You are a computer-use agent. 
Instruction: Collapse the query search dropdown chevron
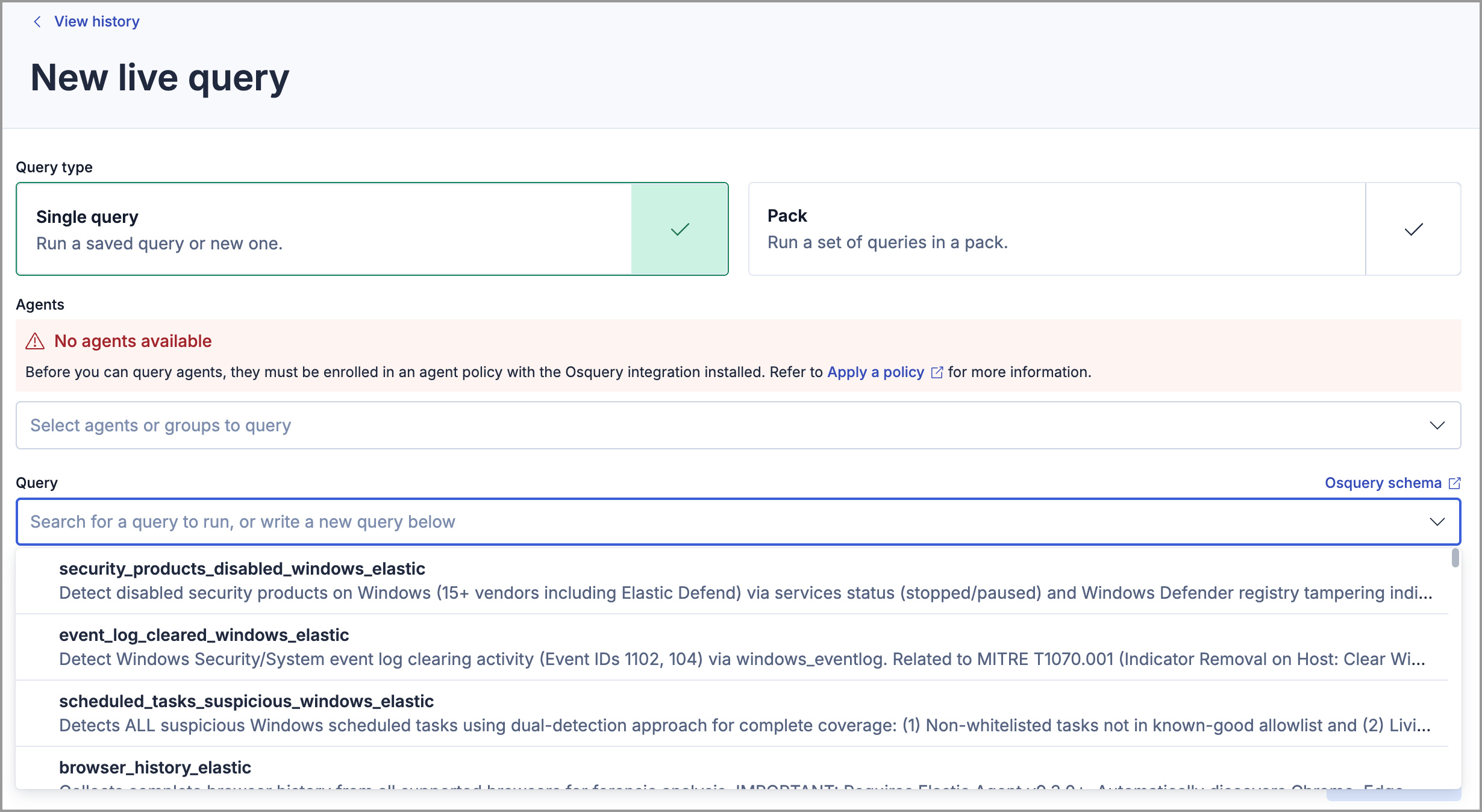click(1437, 522)
